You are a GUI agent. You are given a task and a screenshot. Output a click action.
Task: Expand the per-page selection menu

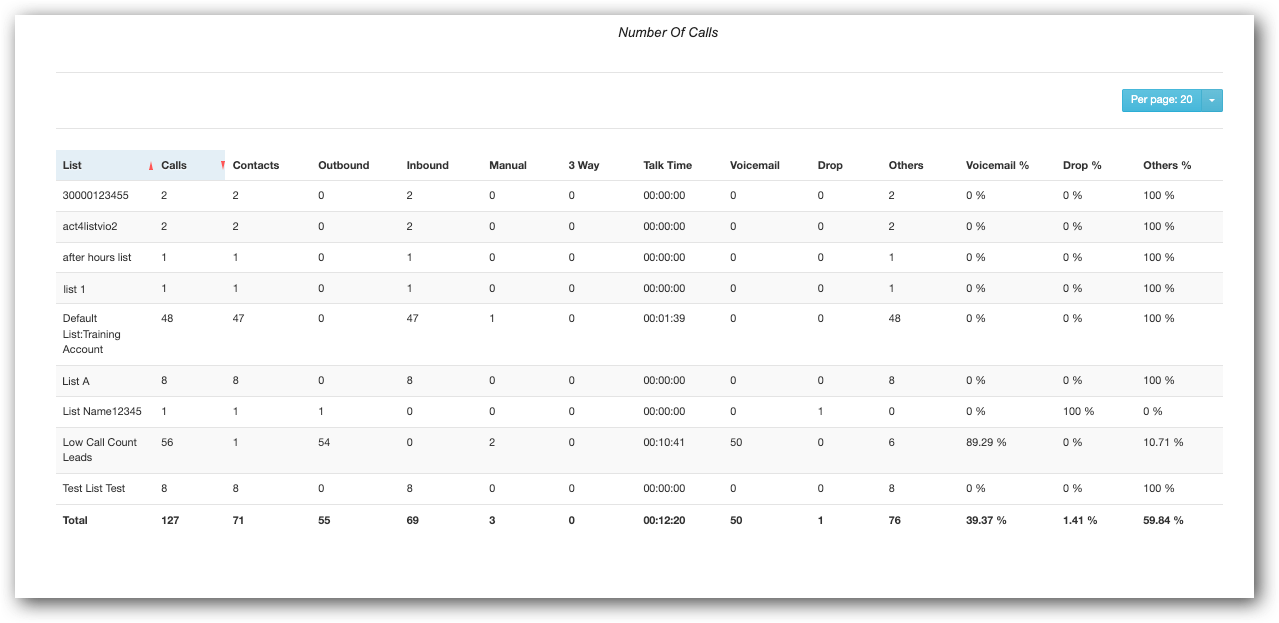point(1212,100)
